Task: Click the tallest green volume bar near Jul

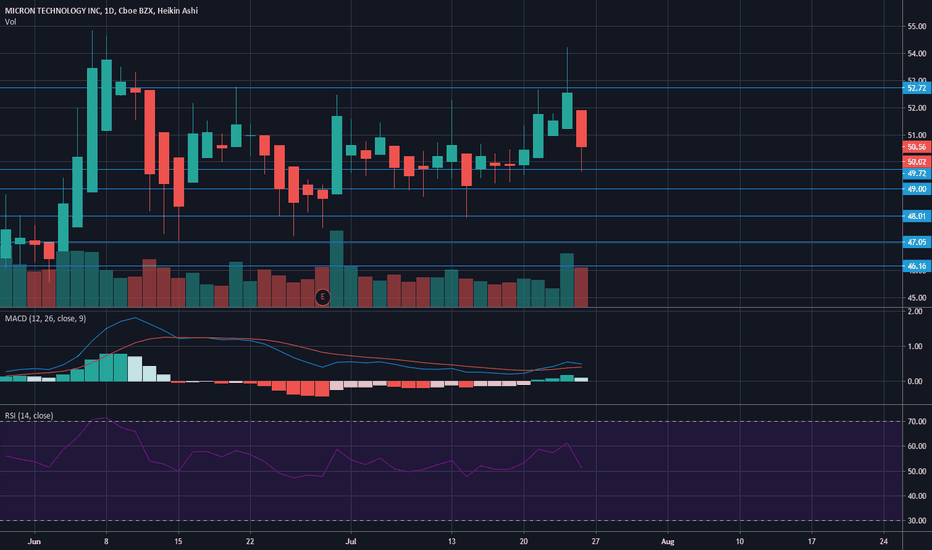Action: [336, 269]
